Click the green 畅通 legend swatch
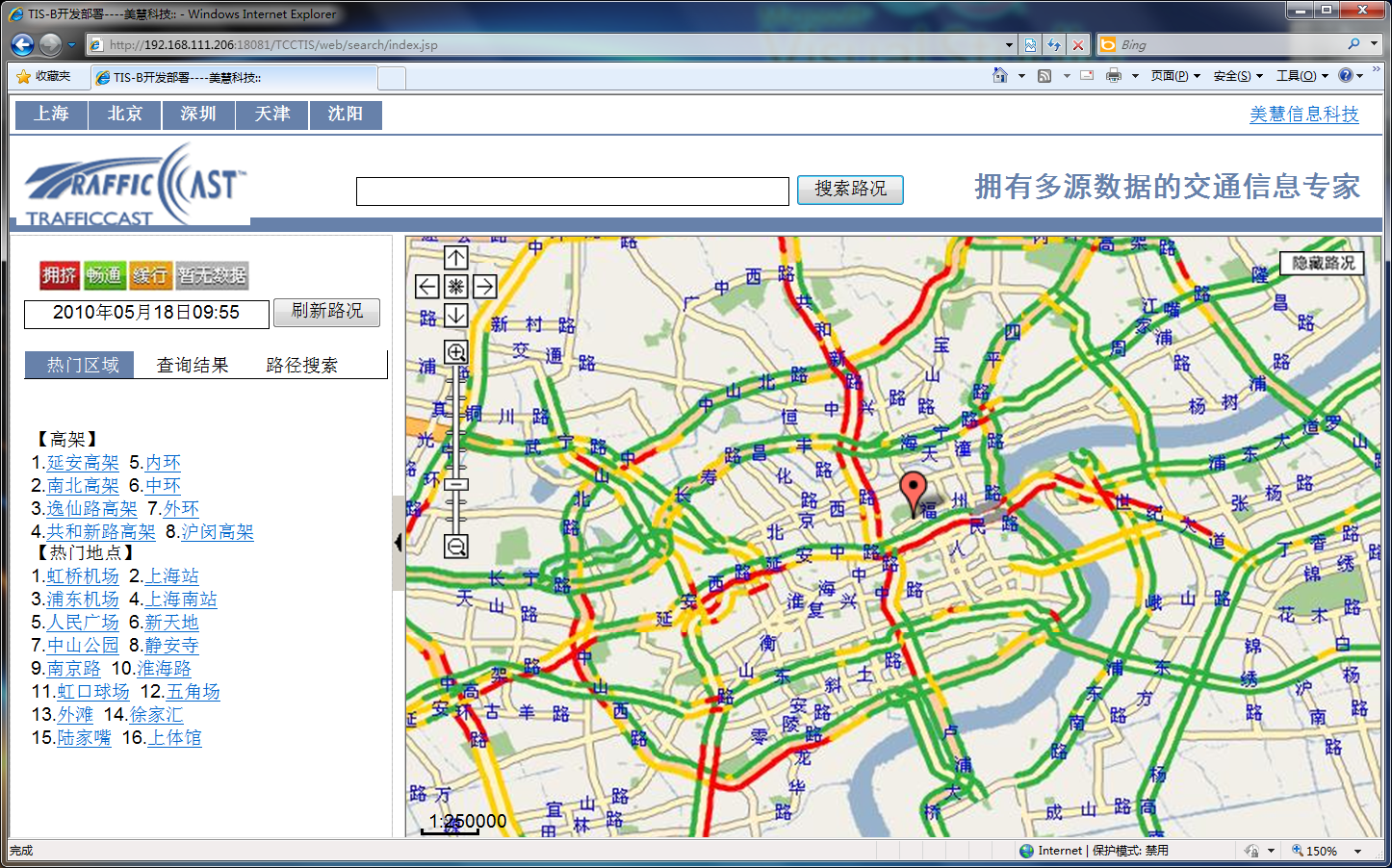1392x868 pixels. [x=104, y=275]
